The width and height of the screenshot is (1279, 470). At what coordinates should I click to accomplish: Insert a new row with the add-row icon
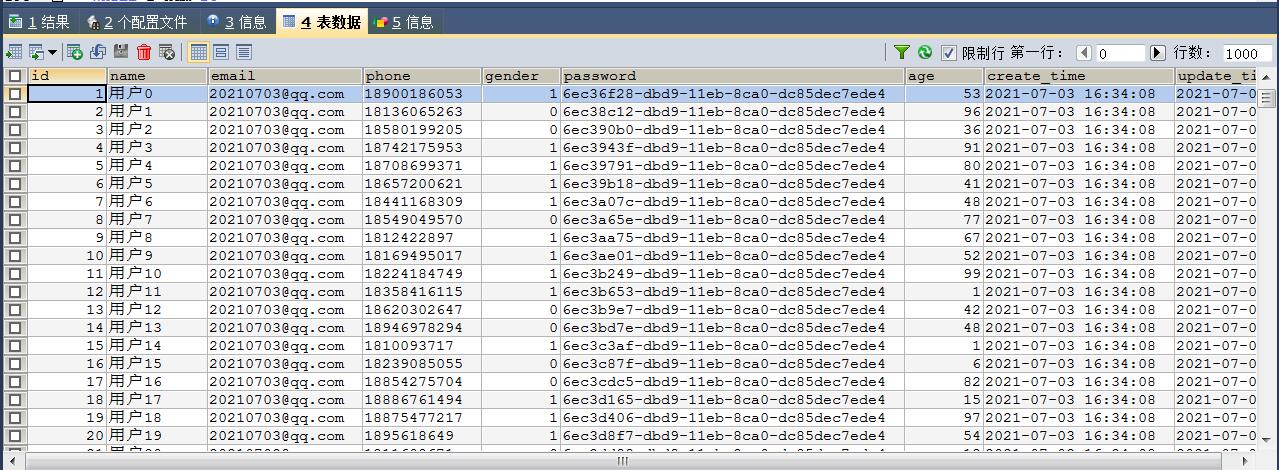pyautogui.click(x=75, y=52)
